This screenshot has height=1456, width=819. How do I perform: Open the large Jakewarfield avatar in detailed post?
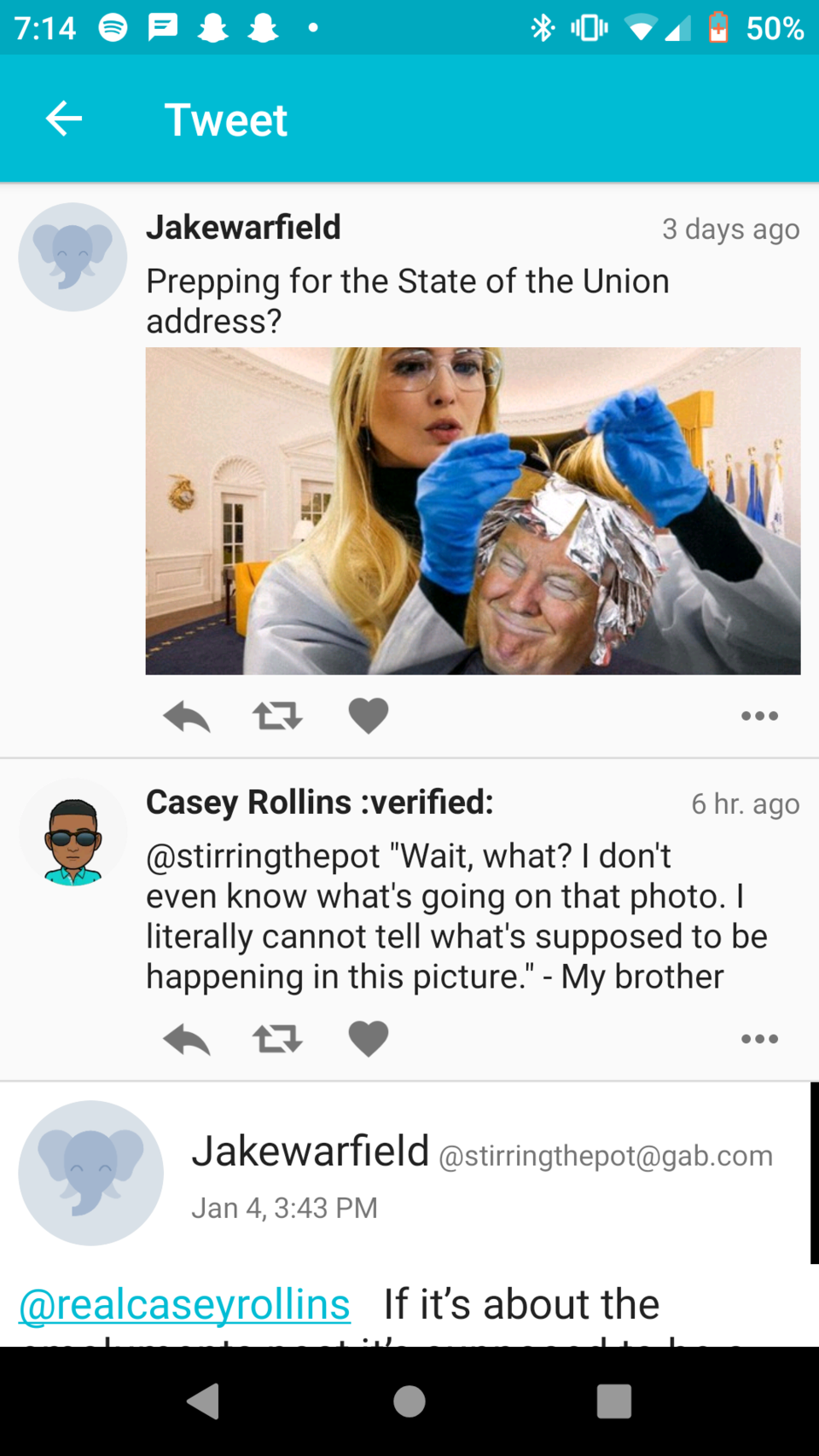(91, 1173)
